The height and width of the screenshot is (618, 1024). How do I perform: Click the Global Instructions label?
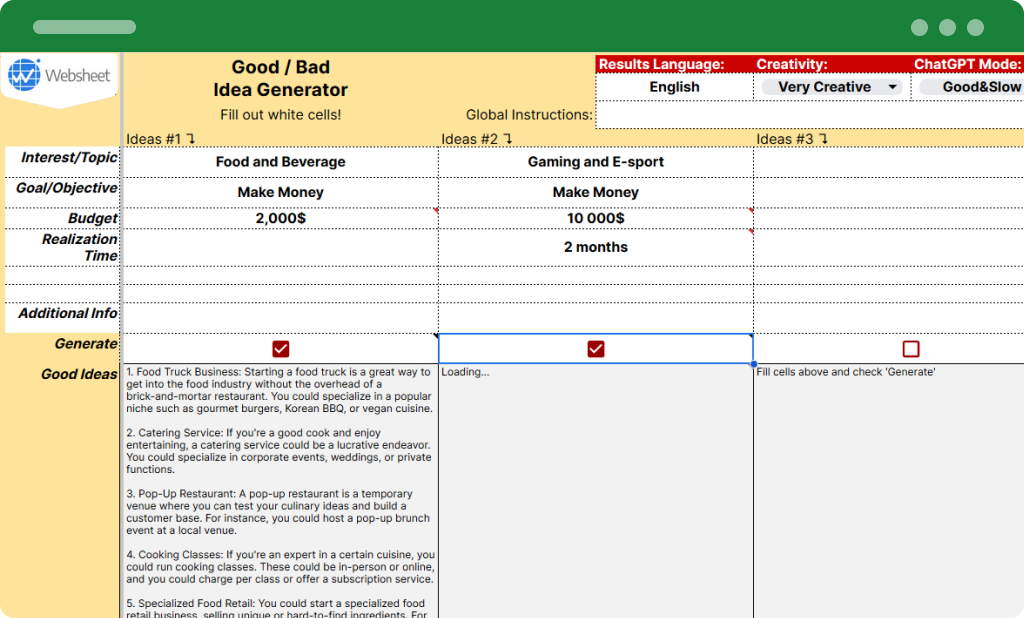(x=529, y=115)
